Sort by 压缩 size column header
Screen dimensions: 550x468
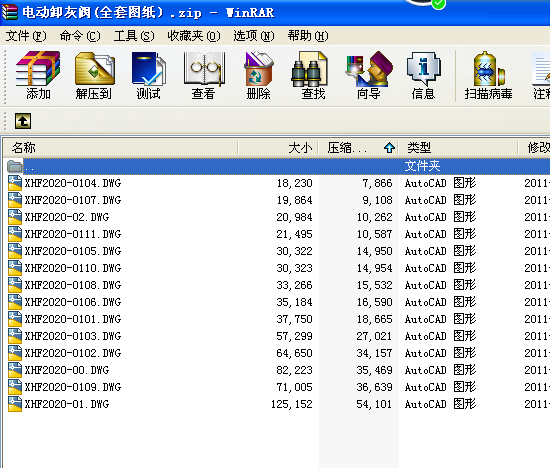click(358, 148)
